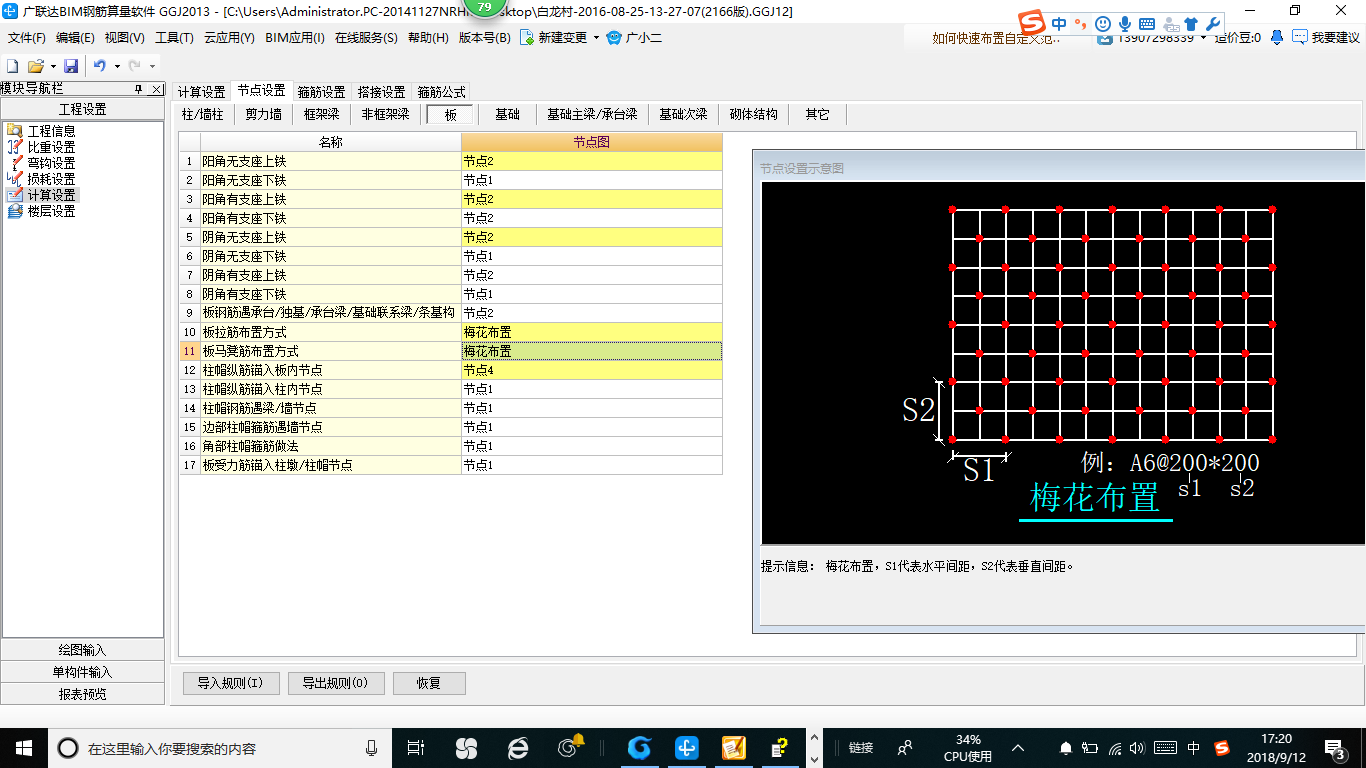Select 比重设置 in navigation tree
Viewport: 1366px width, 768px height.
(x=51, y=147)
